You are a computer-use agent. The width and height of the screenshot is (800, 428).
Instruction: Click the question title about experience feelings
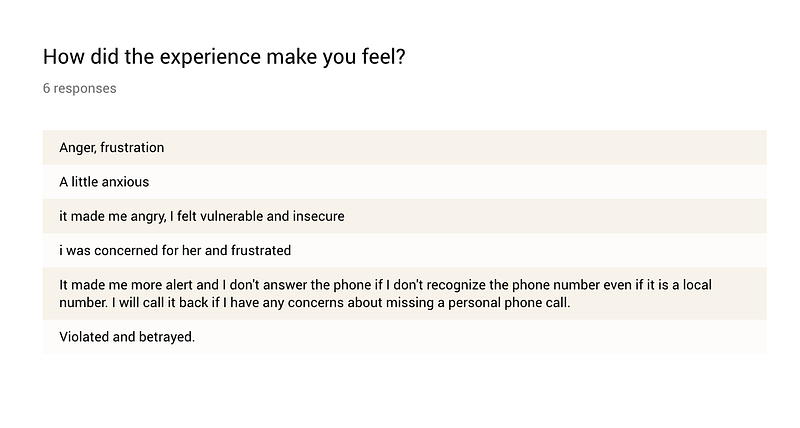click(224, 57)
